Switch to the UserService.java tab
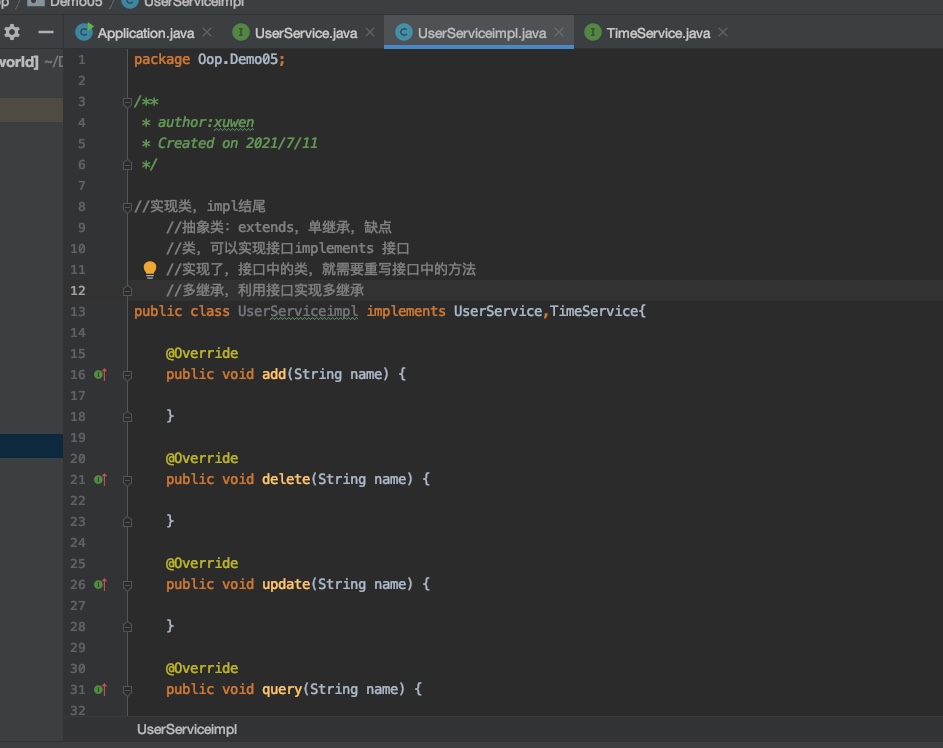Image resolution: width=943 pixels, height=748 pixels. coord(305,33)
